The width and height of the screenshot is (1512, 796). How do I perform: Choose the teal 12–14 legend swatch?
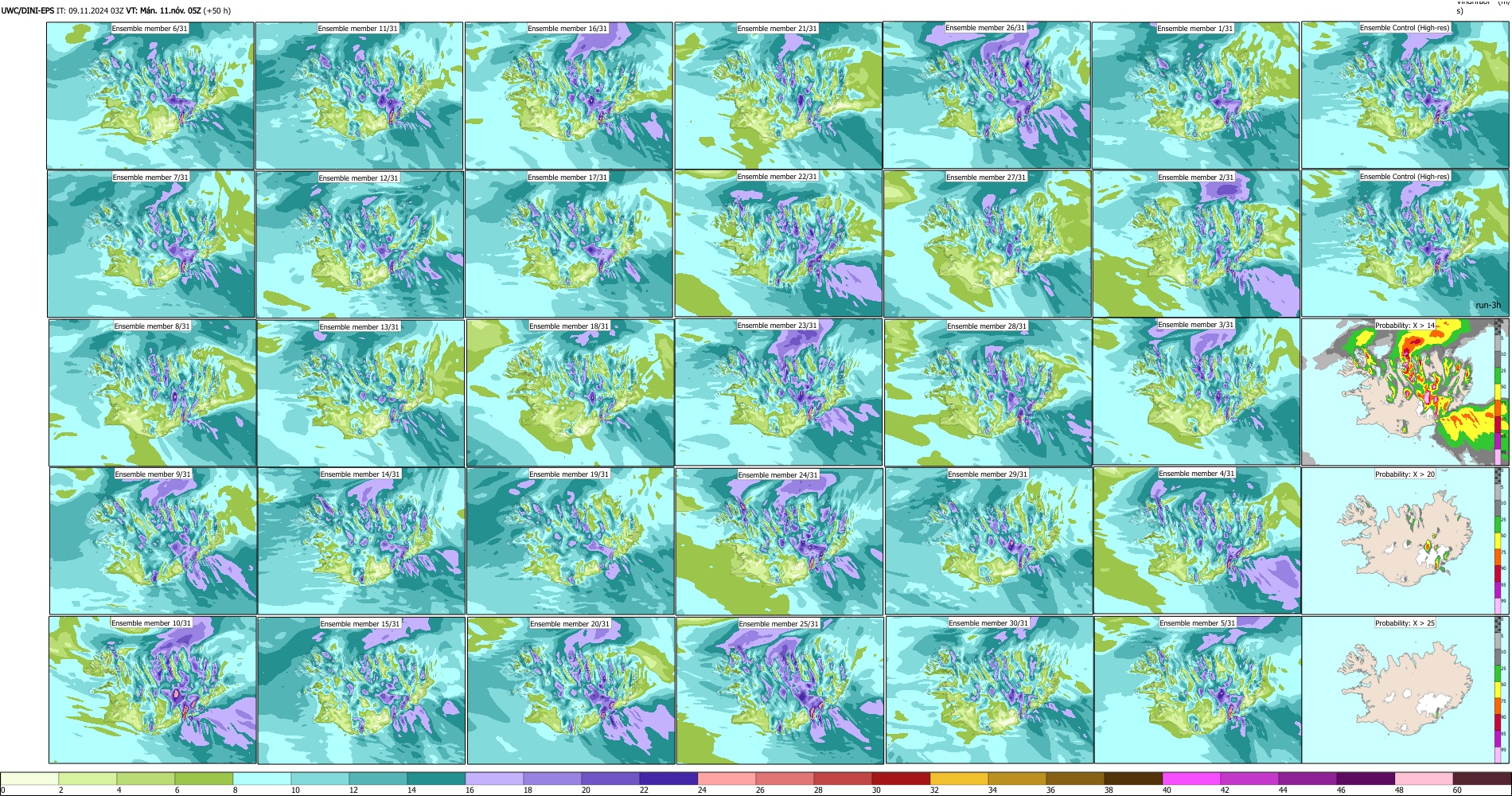[378, 778]
